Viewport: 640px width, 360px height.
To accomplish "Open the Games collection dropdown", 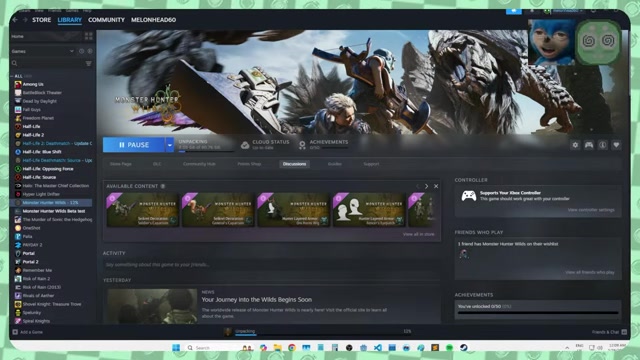I will (71, 51).
